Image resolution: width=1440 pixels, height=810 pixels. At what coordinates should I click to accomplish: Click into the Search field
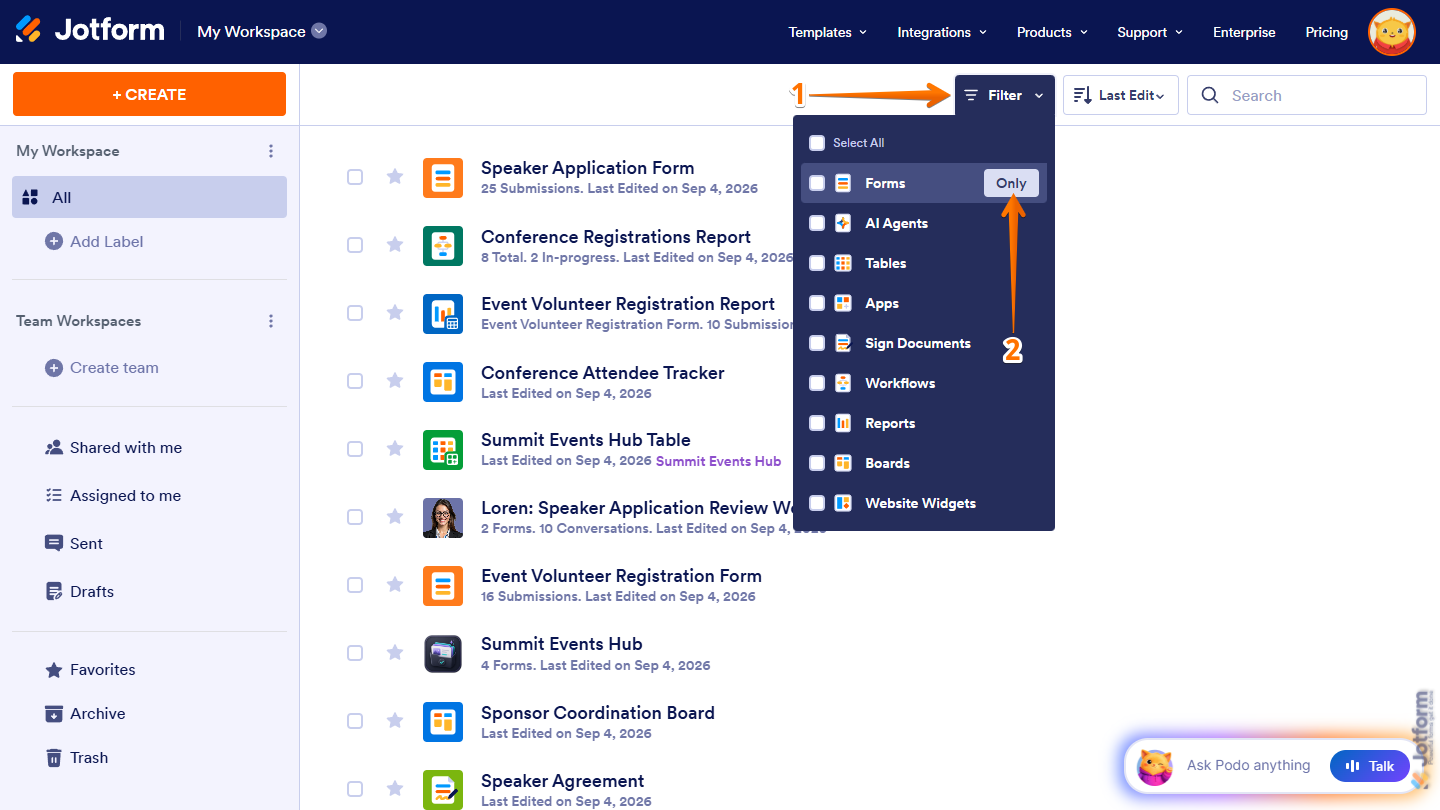point(1307,95)
